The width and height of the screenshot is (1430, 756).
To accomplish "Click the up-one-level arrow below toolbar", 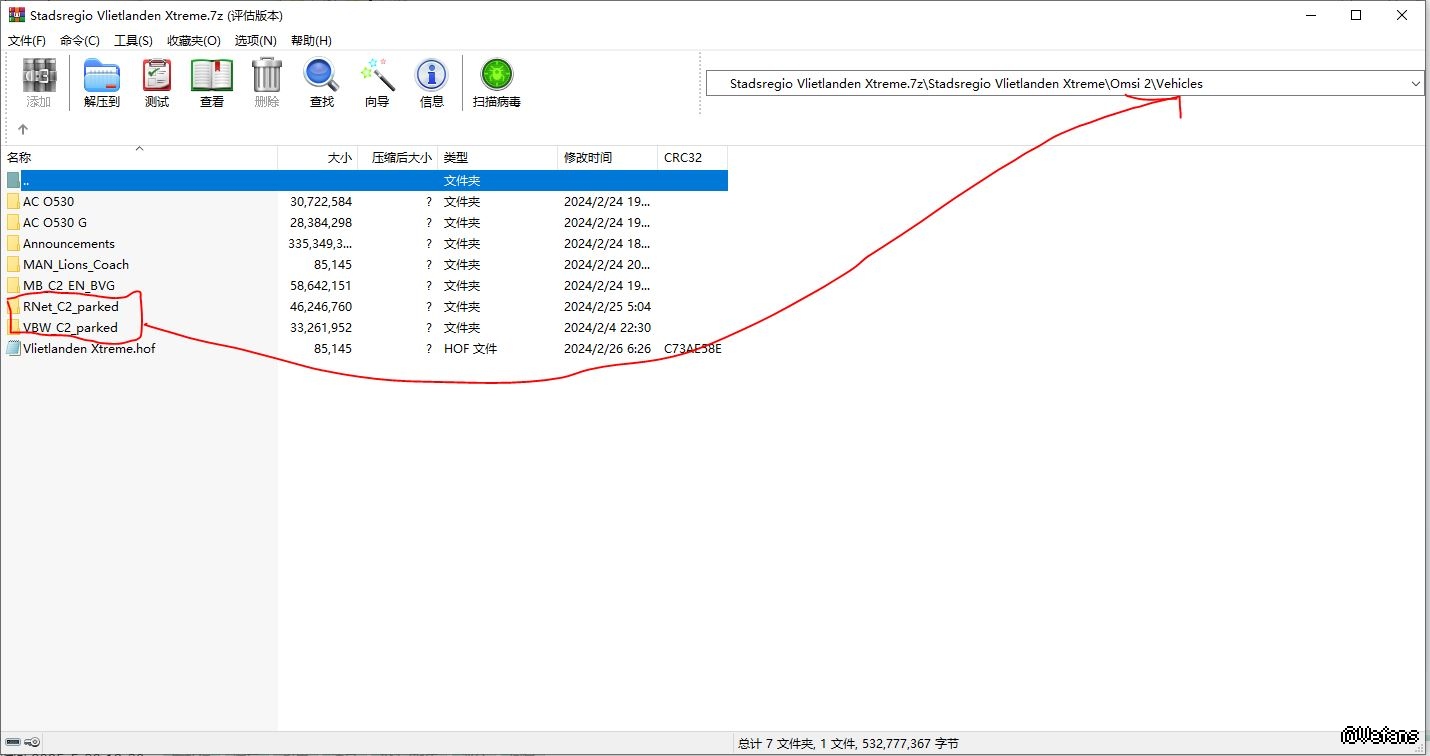I will coord(23,129).
